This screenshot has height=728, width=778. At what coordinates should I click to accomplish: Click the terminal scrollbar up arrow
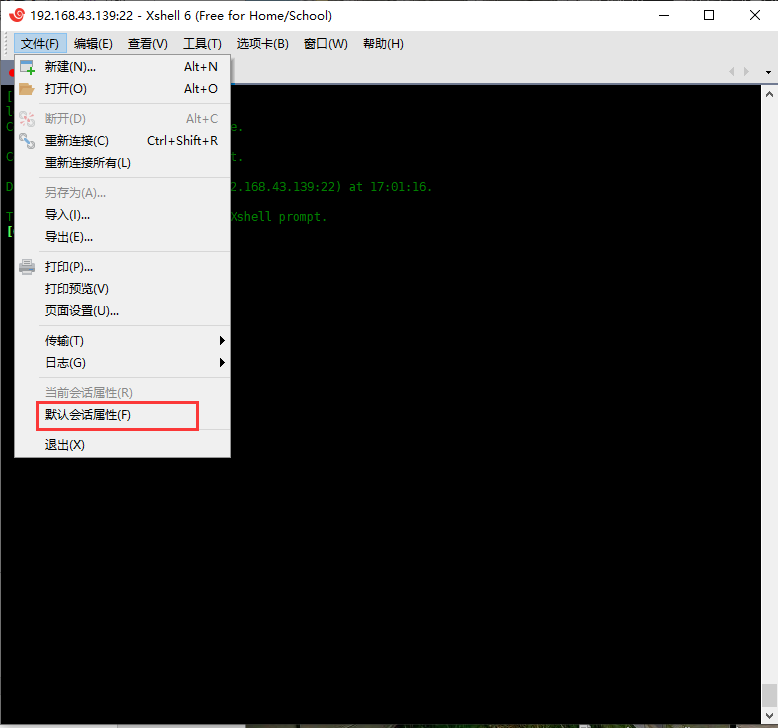(x=769, y=94)
